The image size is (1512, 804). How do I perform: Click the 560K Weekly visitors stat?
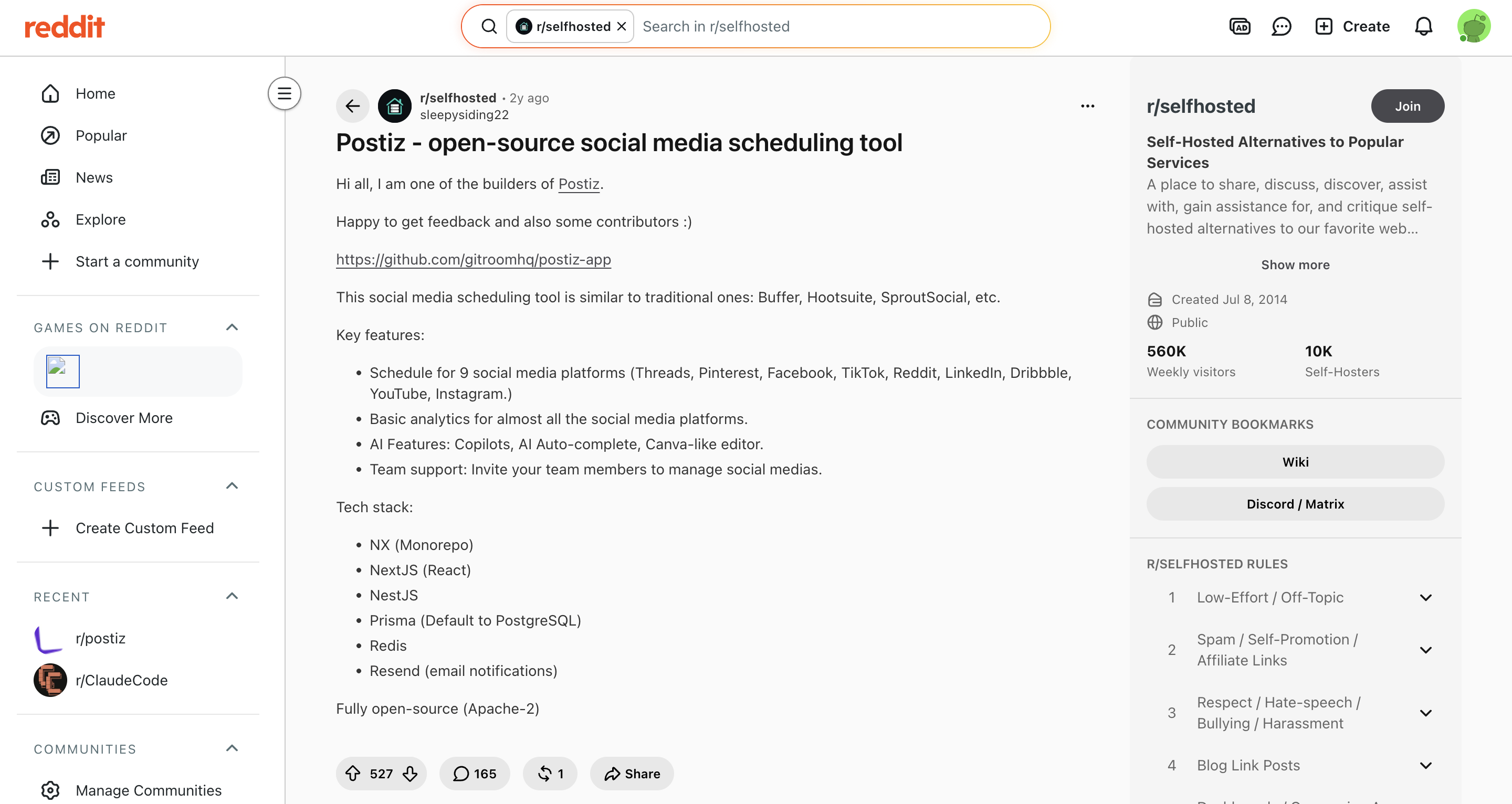pyautogui.click(x=1191, y=361)
